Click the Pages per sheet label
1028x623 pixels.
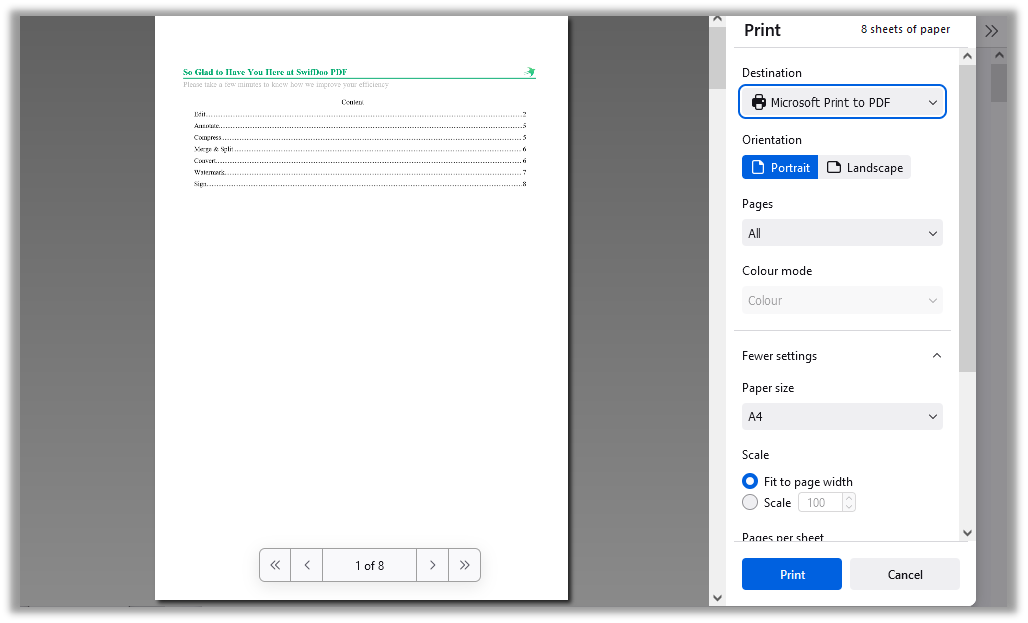pyautogui.click(x=783, y=537)
